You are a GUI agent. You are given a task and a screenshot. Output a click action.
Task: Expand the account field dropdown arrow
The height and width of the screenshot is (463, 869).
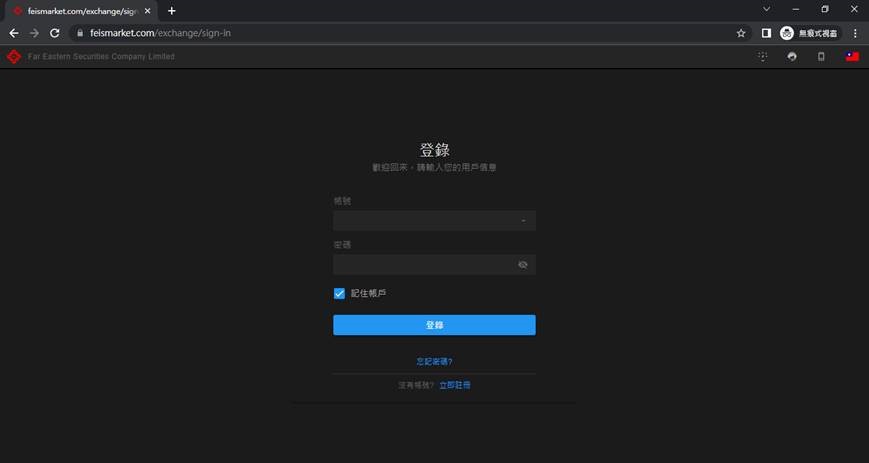(523, 221)
